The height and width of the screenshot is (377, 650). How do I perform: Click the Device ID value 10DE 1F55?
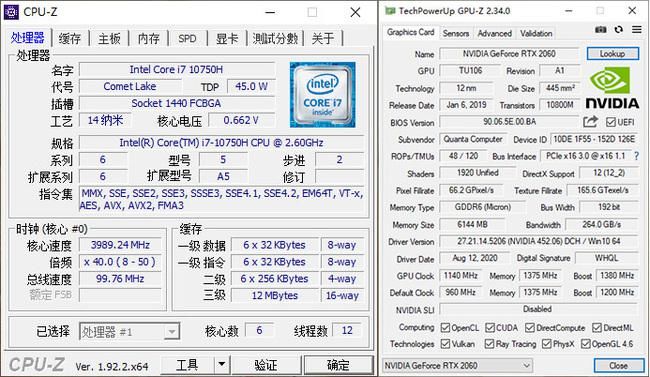[x=594, y=139]
